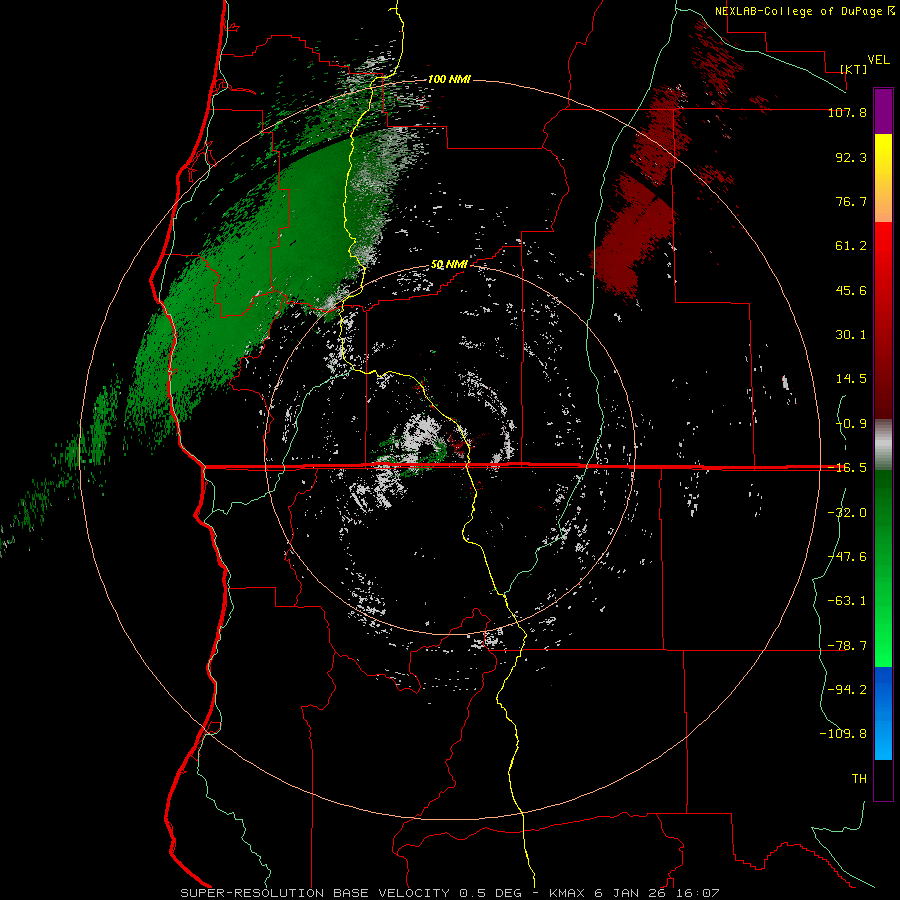The width and height of the screenshot is (900, 900).
Task: Click the 92.3 legend value
Action: (x=851, y=157)
